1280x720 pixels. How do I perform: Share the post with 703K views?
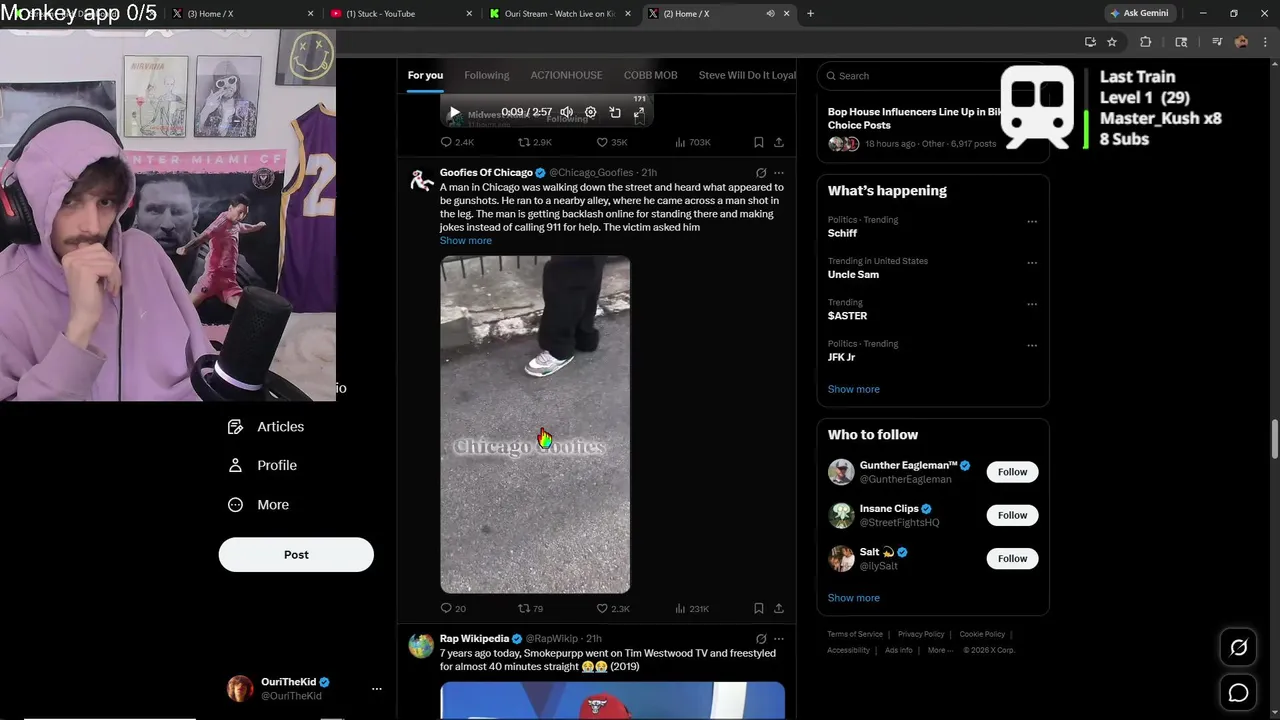click(779, 142)
